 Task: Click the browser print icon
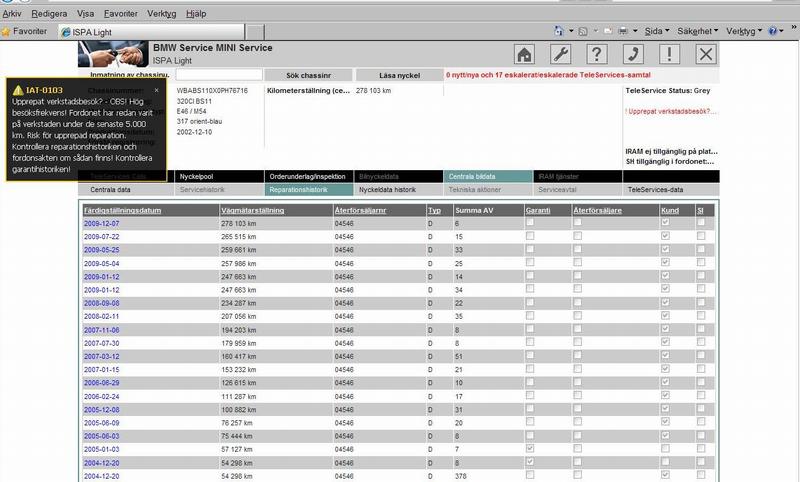coord(622,32)
